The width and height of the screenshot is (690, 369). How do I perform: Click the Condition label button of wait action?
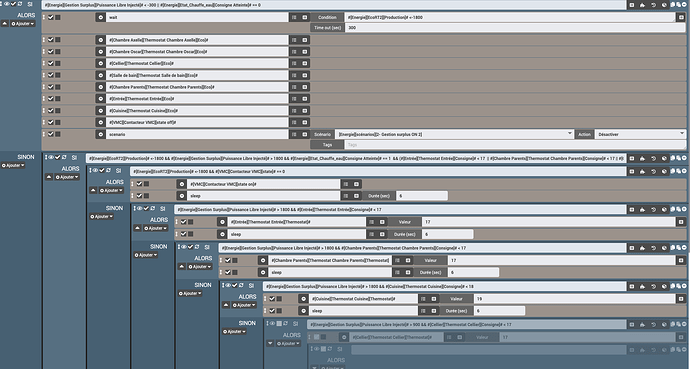(327, 17)
